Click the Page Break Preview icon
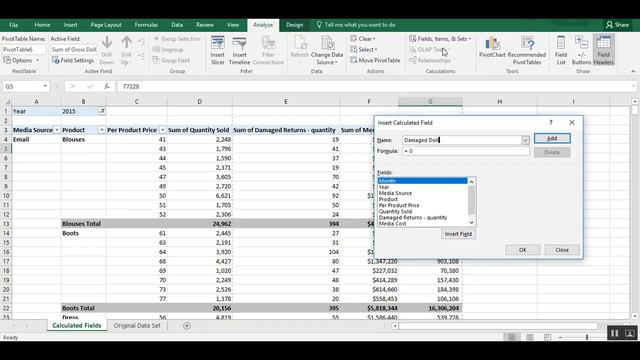The width and height of the screenshot is (640, 360). 547,337
